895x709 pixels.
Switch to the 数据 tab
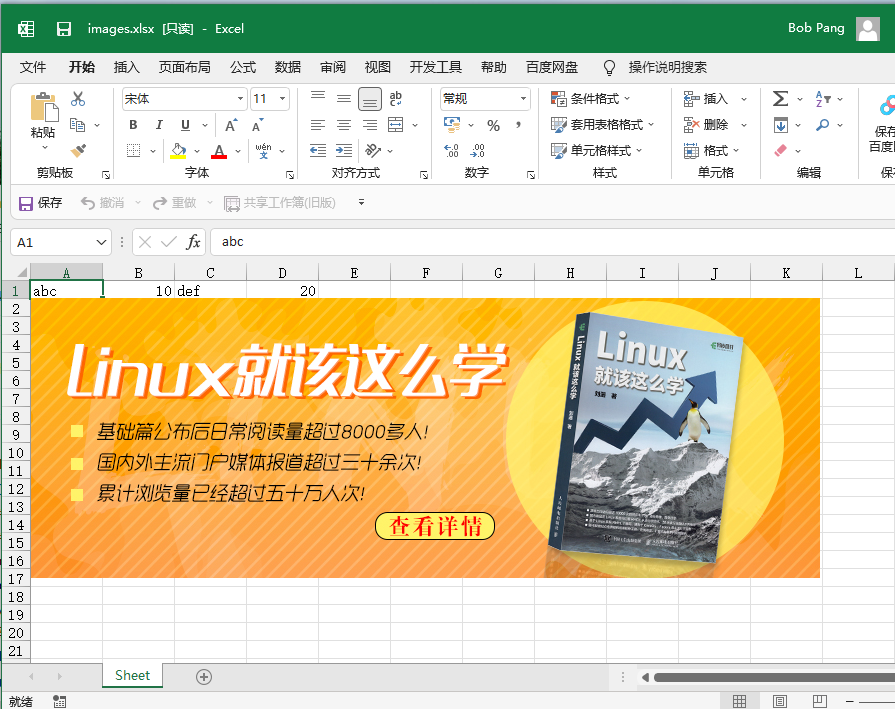(x=288, y=67)
